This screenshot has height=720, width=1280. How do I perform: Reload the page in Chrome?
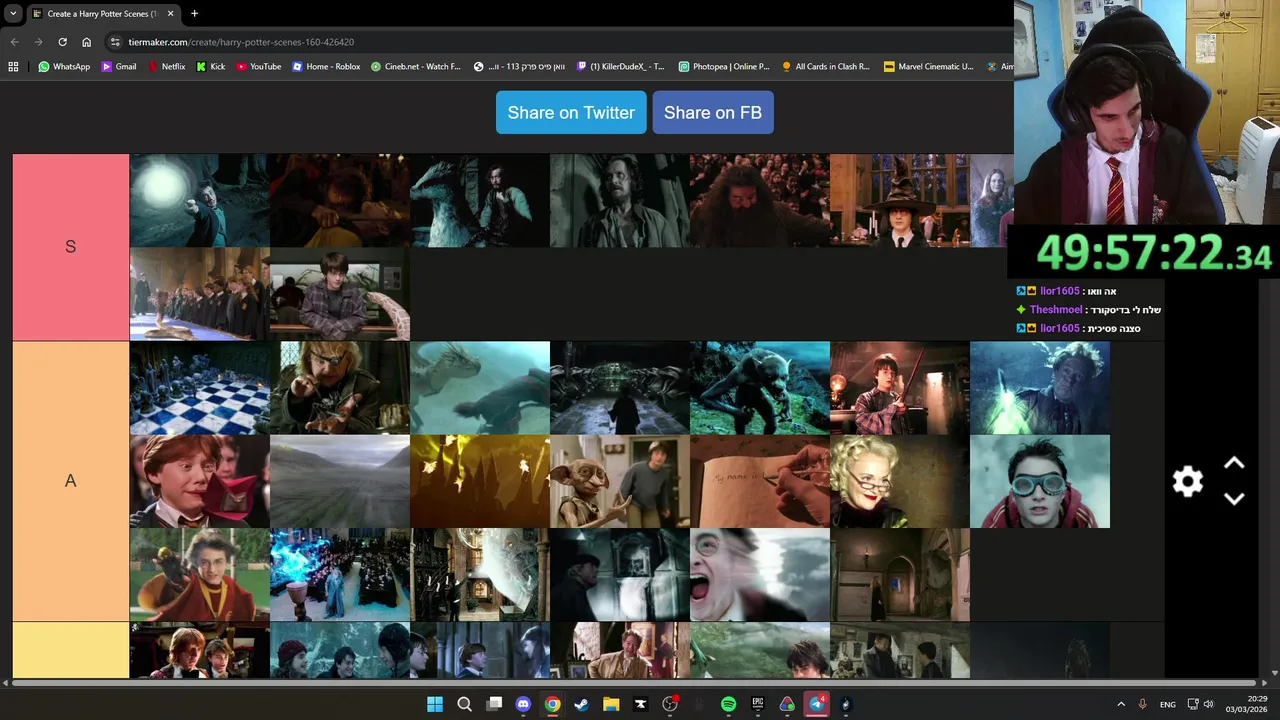click(x=62, y=42)
